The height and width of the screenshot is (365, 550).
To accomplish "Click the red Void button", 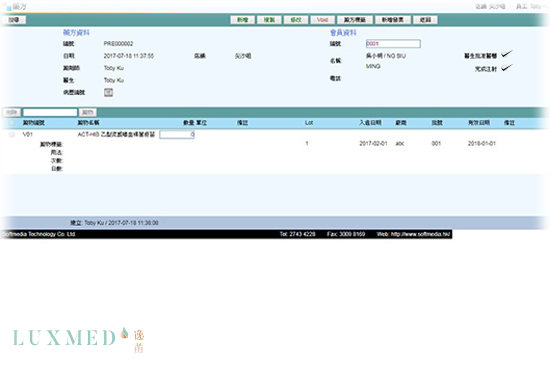I will click(x=322, y=20).
